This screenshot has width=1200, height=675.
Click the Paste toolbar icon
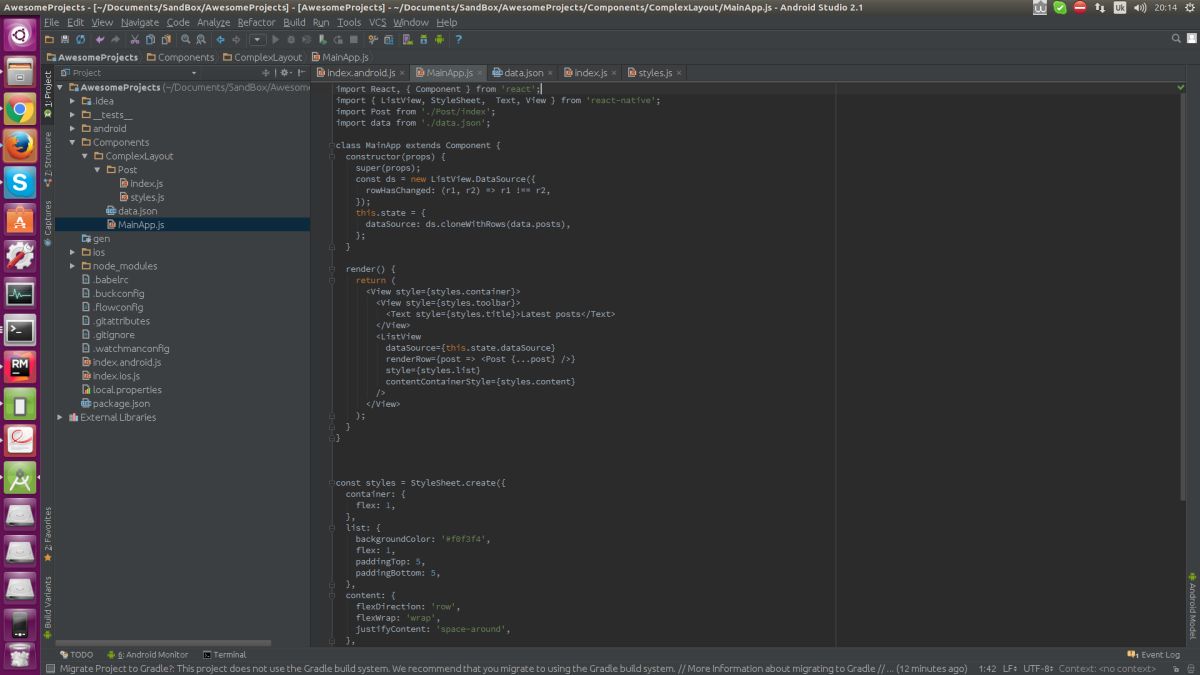[166, 40]
